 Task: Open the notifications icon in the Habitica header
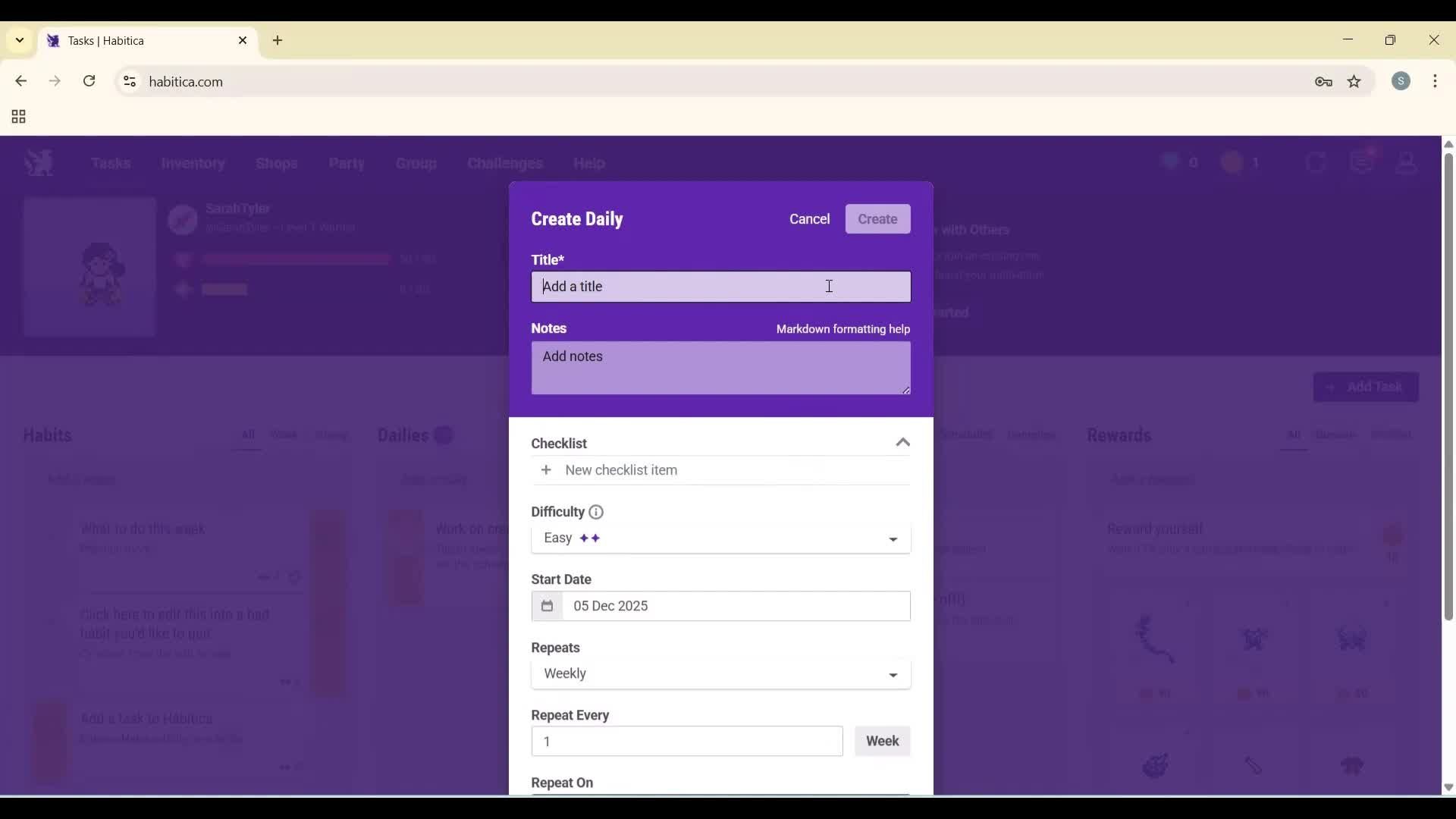[1363, 162]
